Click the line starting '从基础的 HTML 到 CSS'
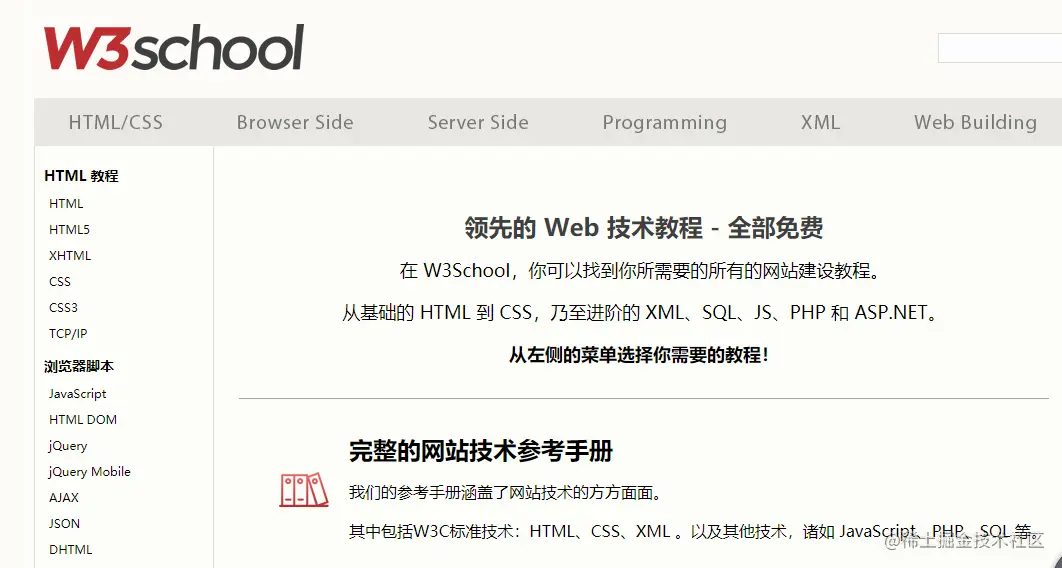This screenshot has width=1062, height=568. 641,313
